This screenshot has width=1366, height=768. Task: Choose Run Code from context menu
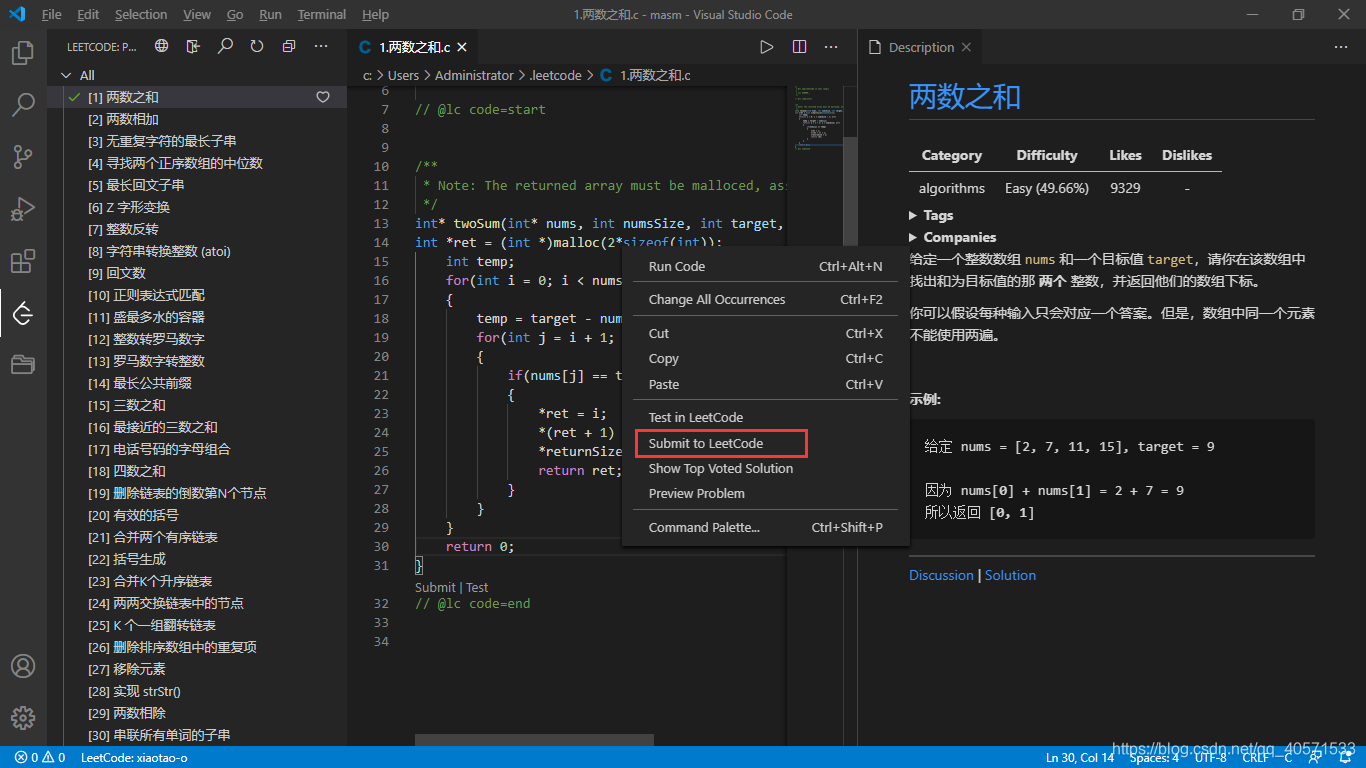(765, 266)
